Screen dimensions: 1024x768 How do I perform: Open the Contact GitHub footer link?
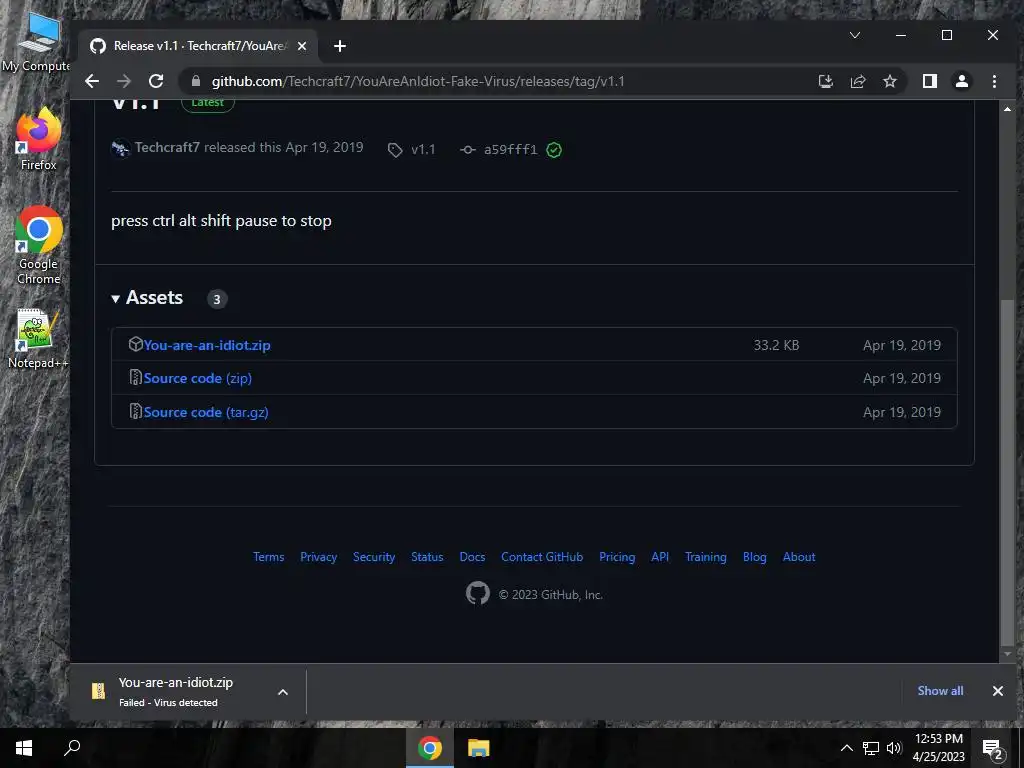point(542,557)
